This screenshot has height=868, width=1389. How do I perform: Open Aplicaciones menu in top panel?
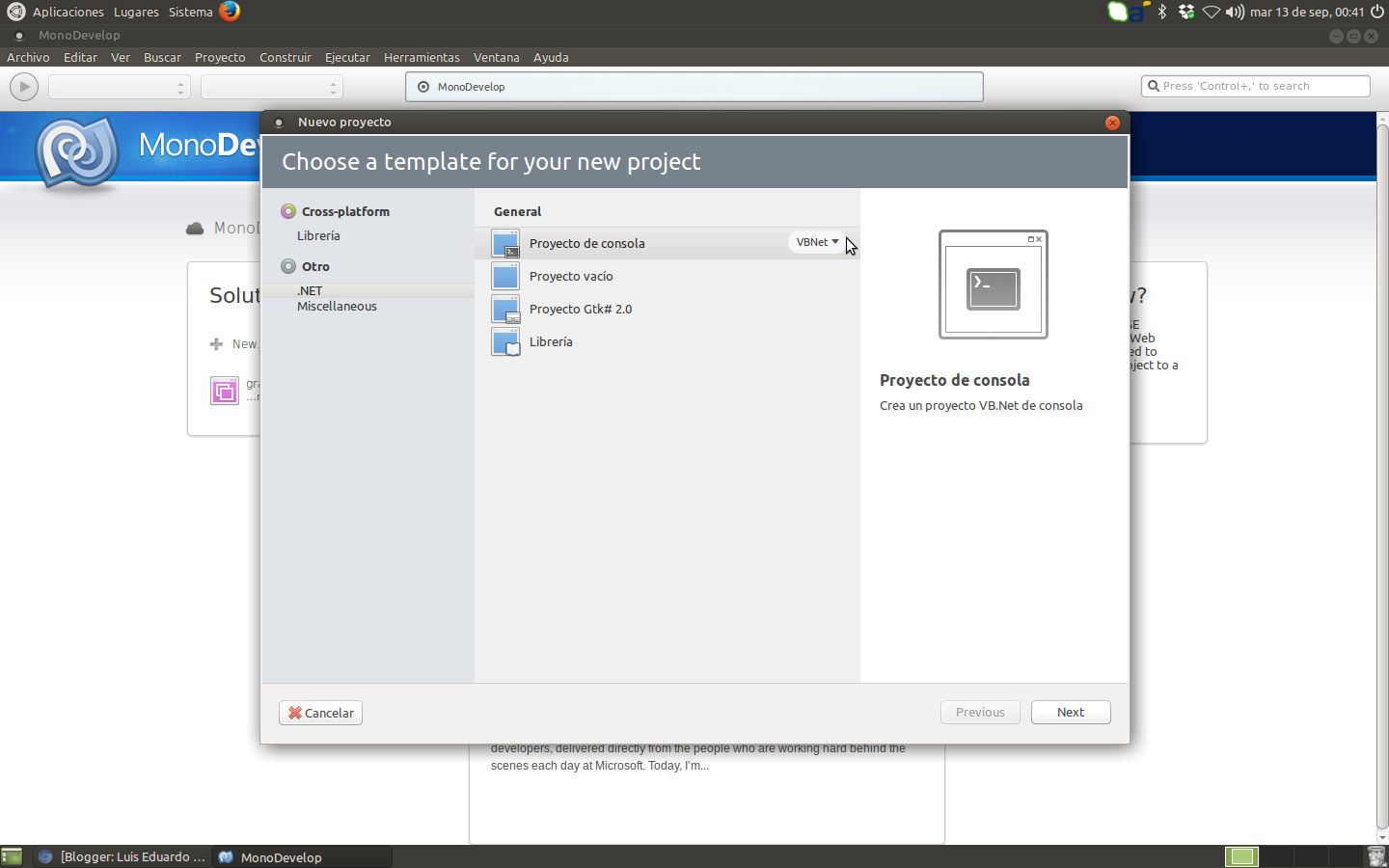tap(68, 12)
